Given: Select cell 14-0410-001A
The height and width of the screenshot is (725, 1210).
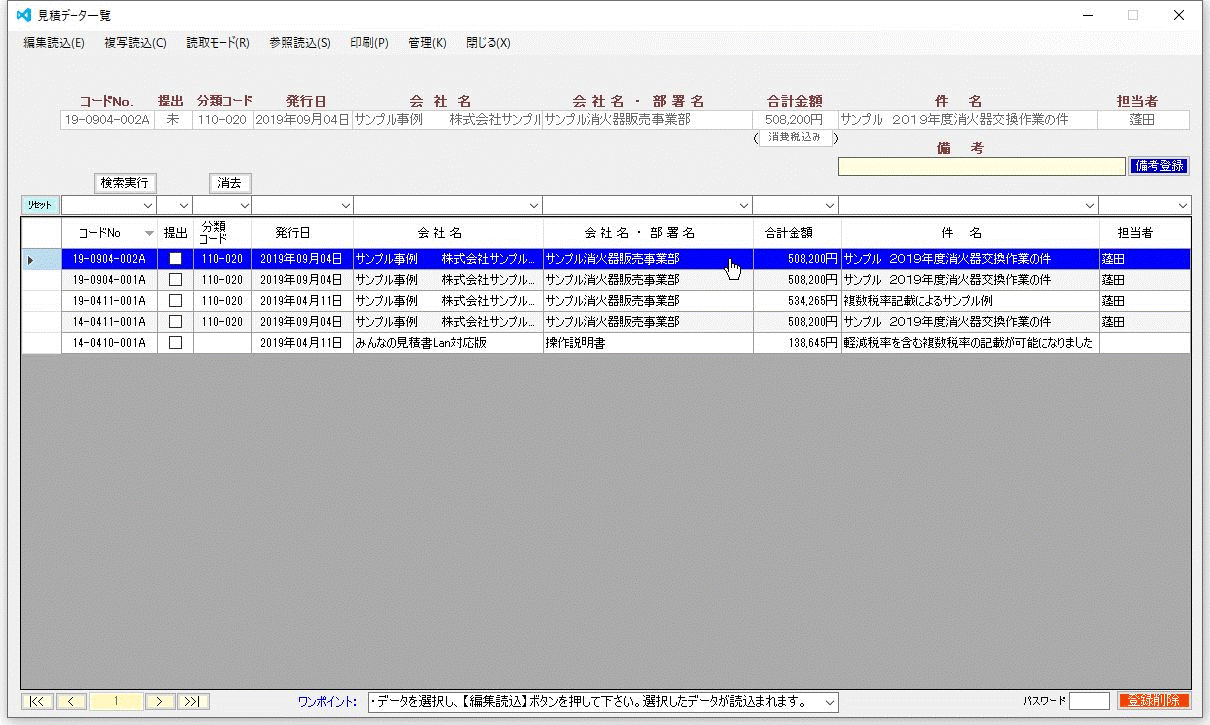Looking at the screenshot, I should (109, 343).
